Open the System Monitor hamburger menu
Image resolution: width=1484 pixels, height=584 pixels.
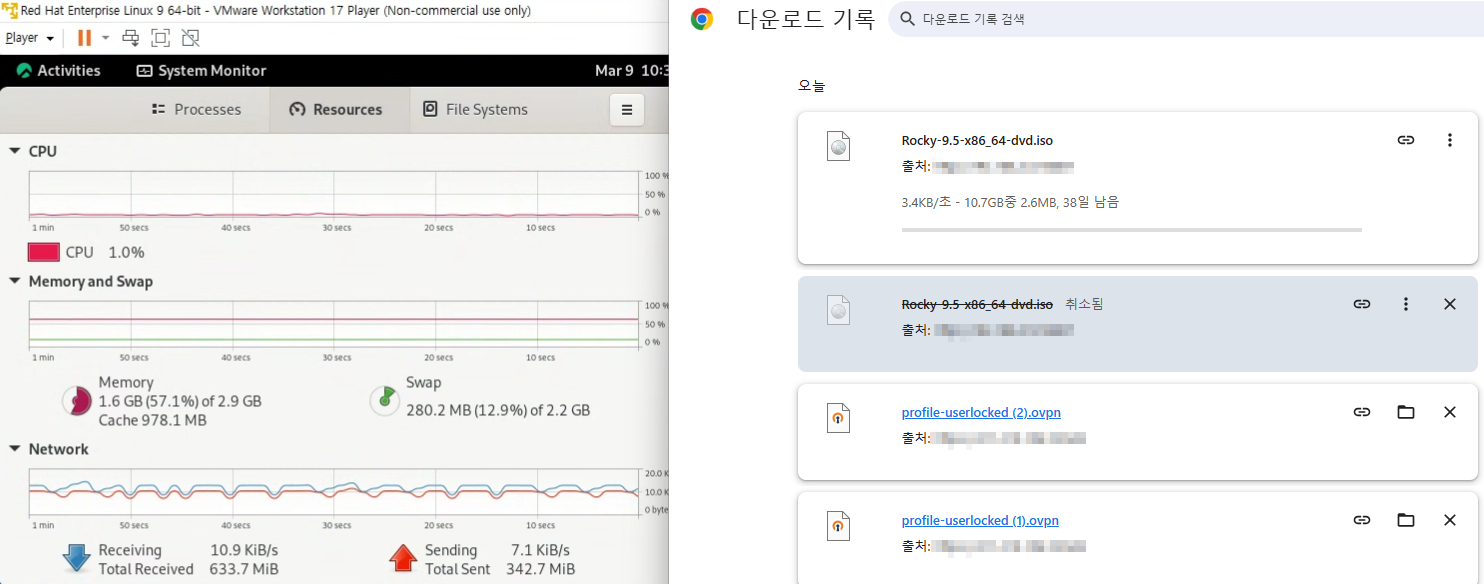[627, 110]
